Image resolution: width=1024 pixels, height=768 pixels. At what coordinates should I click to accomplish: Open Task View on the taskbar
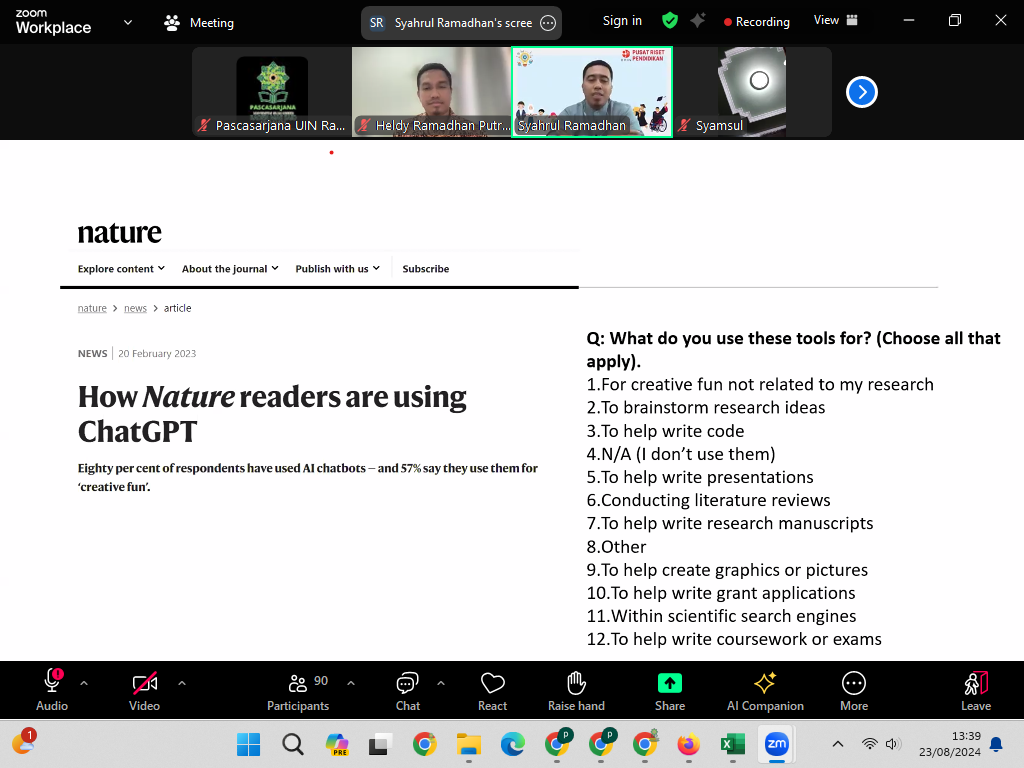380,744
